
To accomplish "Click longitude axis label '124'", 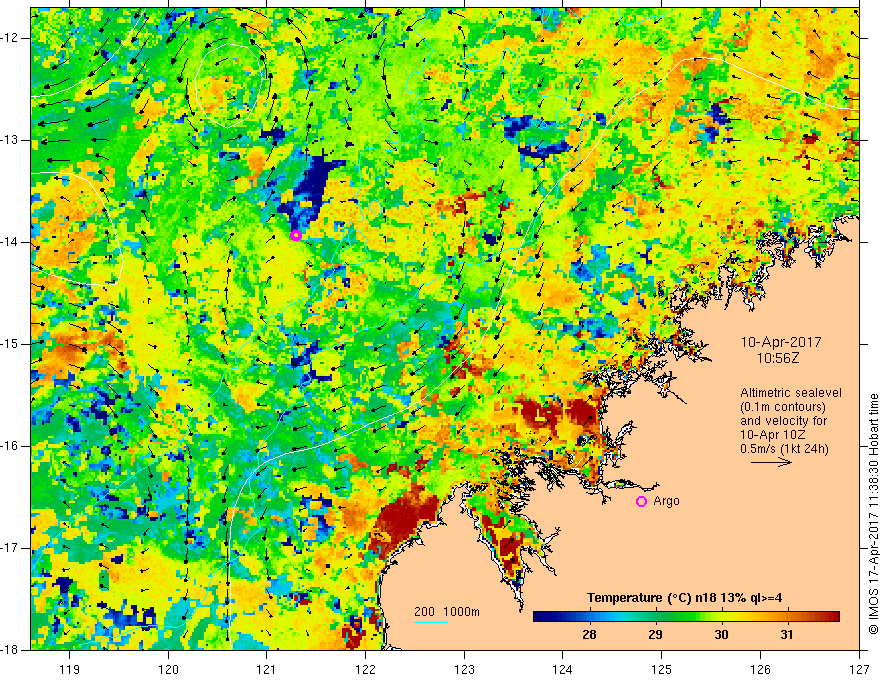I will [562, 669].
